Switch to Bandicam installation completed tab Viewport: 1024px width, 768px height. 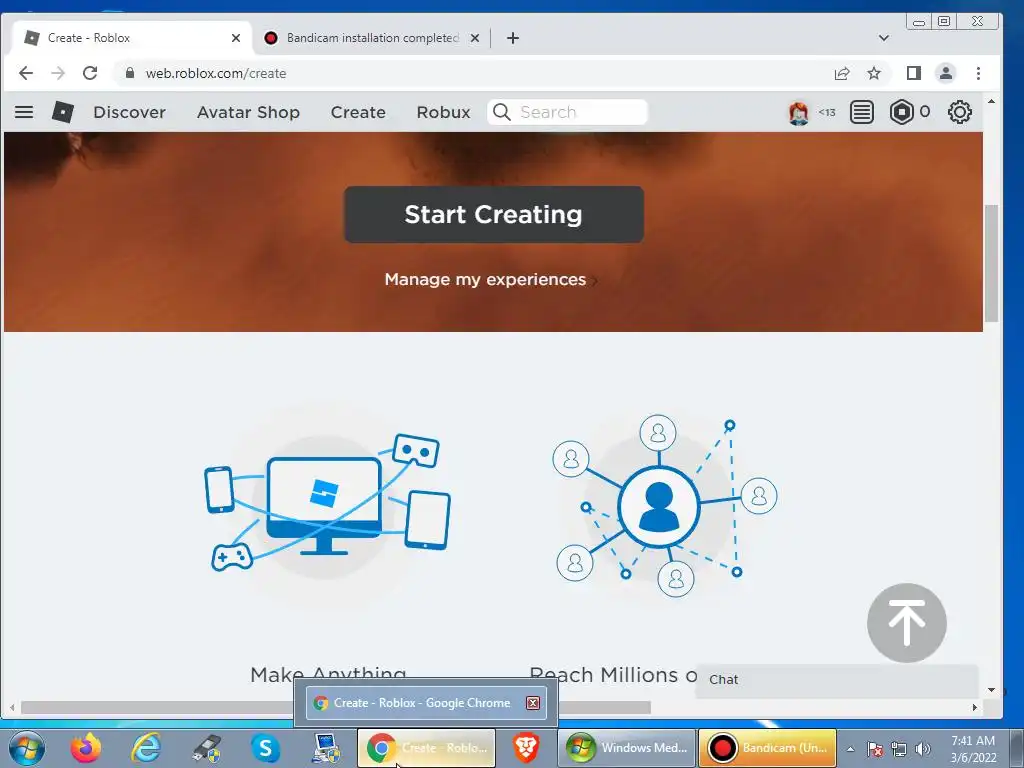tap(372, 38)
